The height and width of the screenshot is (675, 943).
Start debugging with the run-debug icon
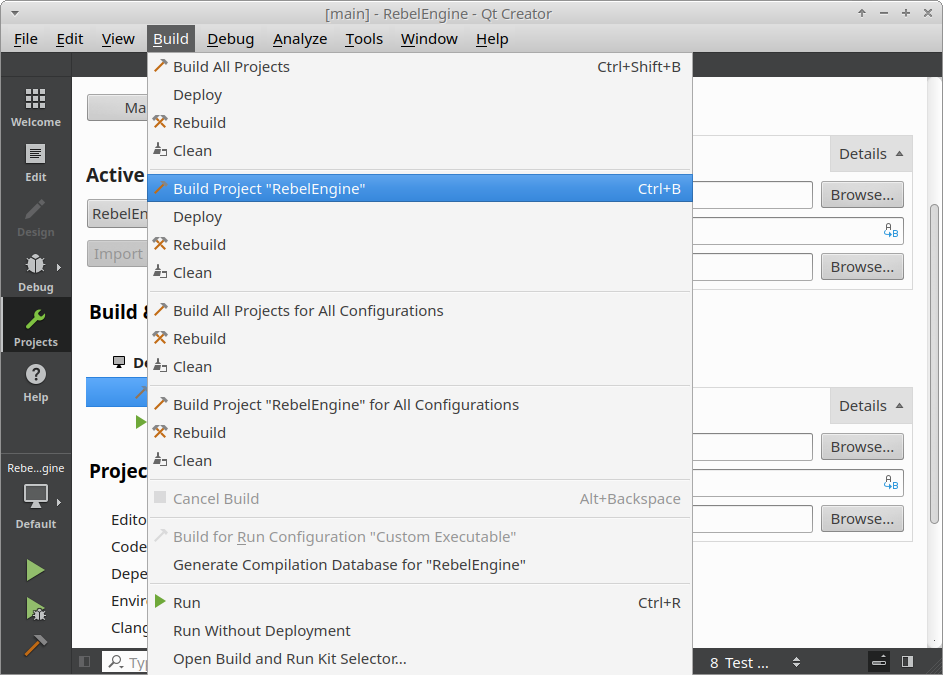tap(35, 609)
